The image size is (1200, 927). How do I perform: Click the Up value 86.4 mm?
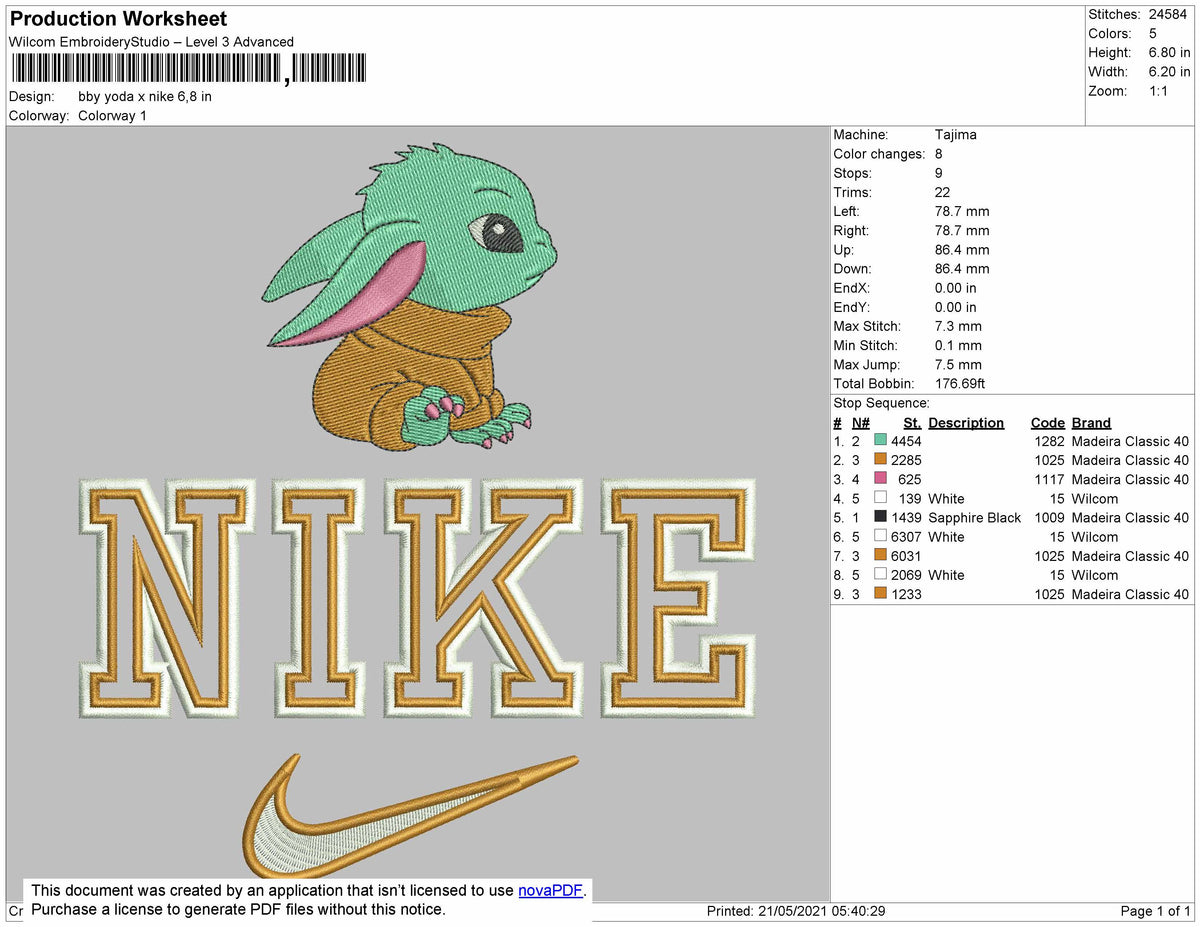[x=962, y=250]
